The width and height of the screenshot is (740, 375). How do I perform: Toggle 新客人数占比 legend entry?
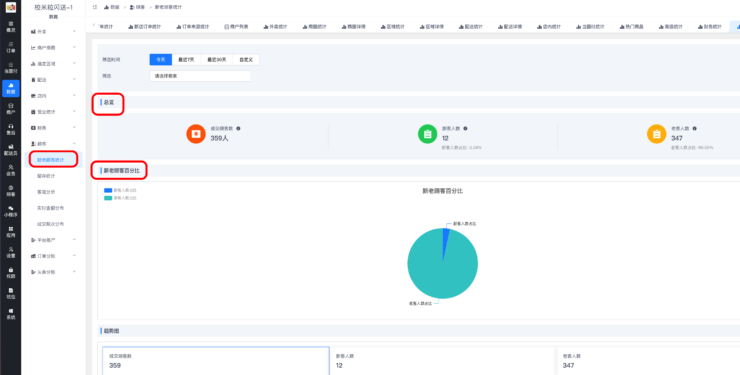[121, 190]
